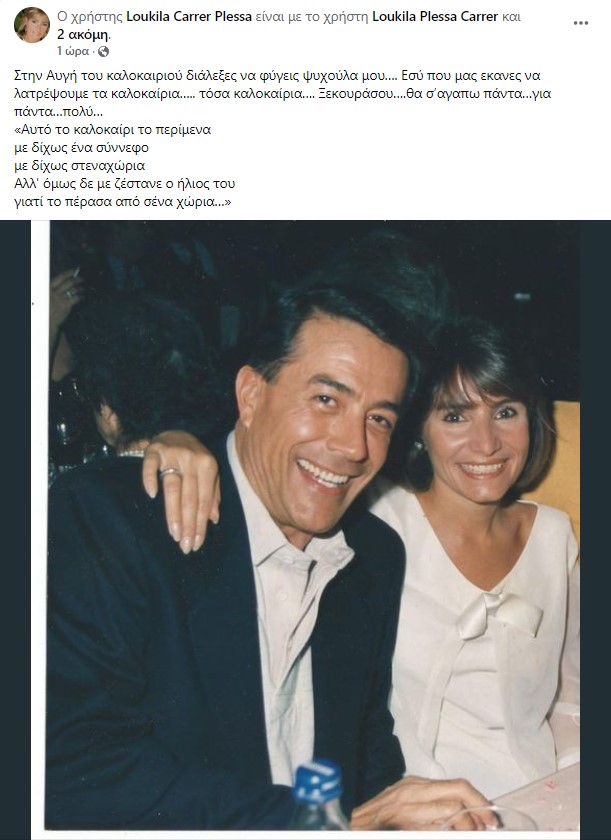The width and height of the screenshot is (611, 840).
Task: Click the dark right margin beside the photo
Action: pos(595,530)
